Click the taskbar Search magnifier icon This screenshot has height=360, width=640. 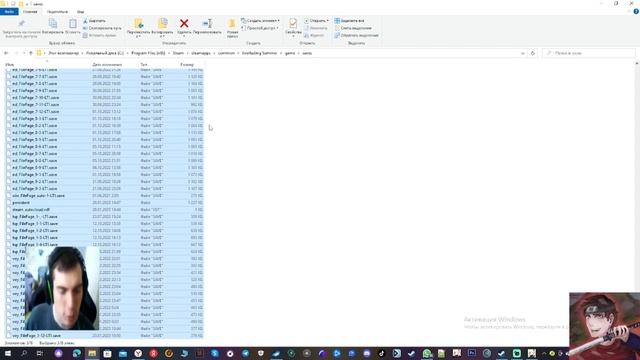tap(23, 353)
